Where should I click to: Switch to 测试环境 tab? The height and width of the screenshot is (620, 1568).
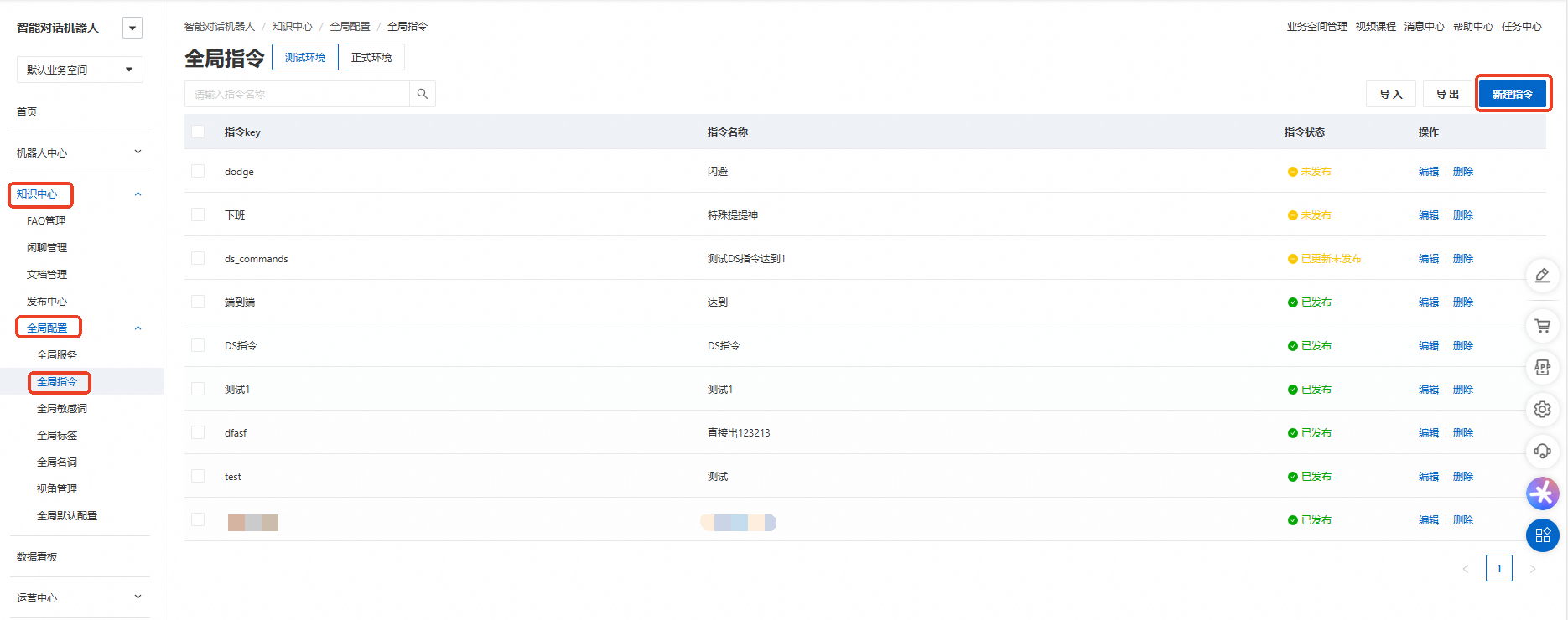point(305,57)
